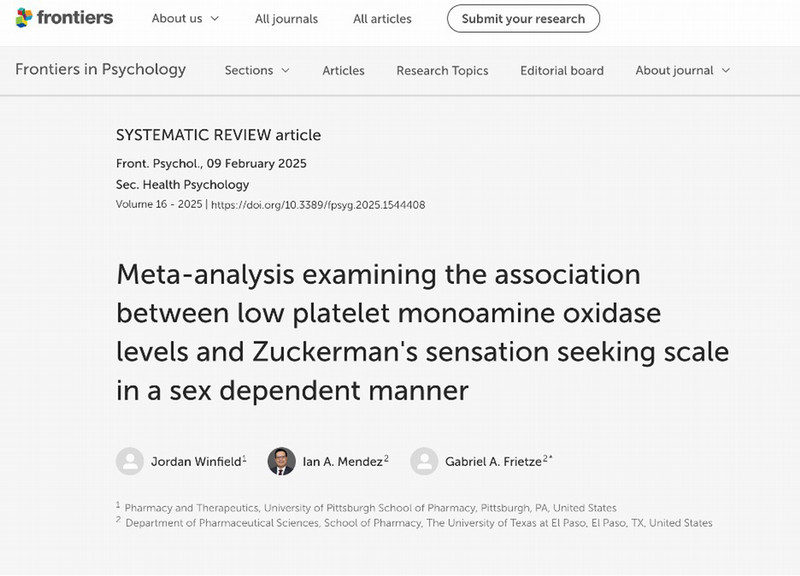Click the Ian A. Mendez author name
Image resolution: width=800 pixels, height=576 pixels.
[341, 461]
